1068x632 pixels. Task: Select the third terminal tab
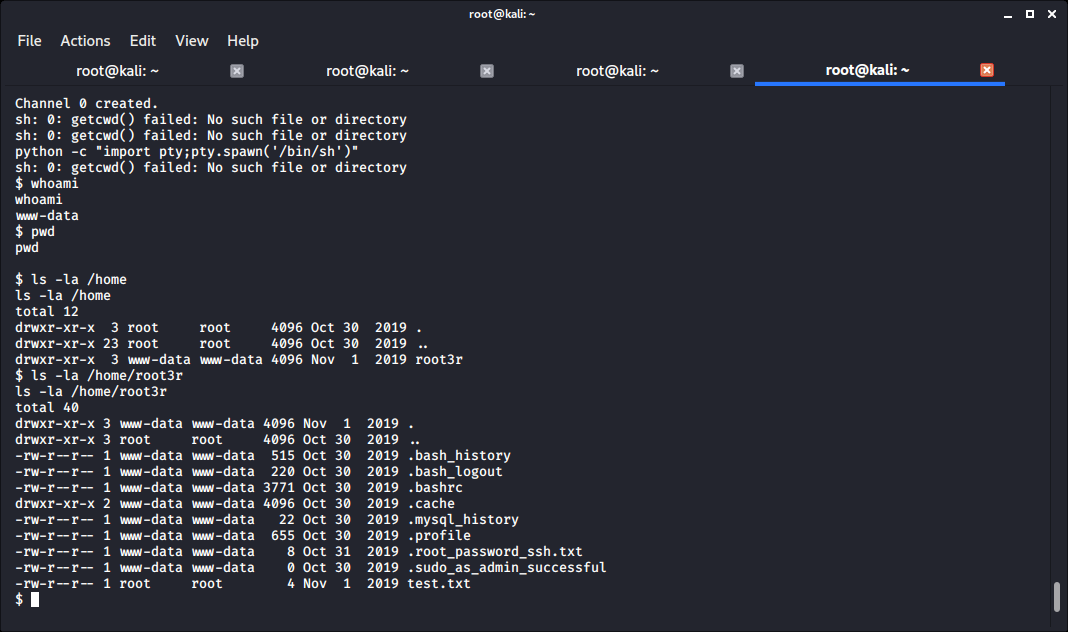617,71
